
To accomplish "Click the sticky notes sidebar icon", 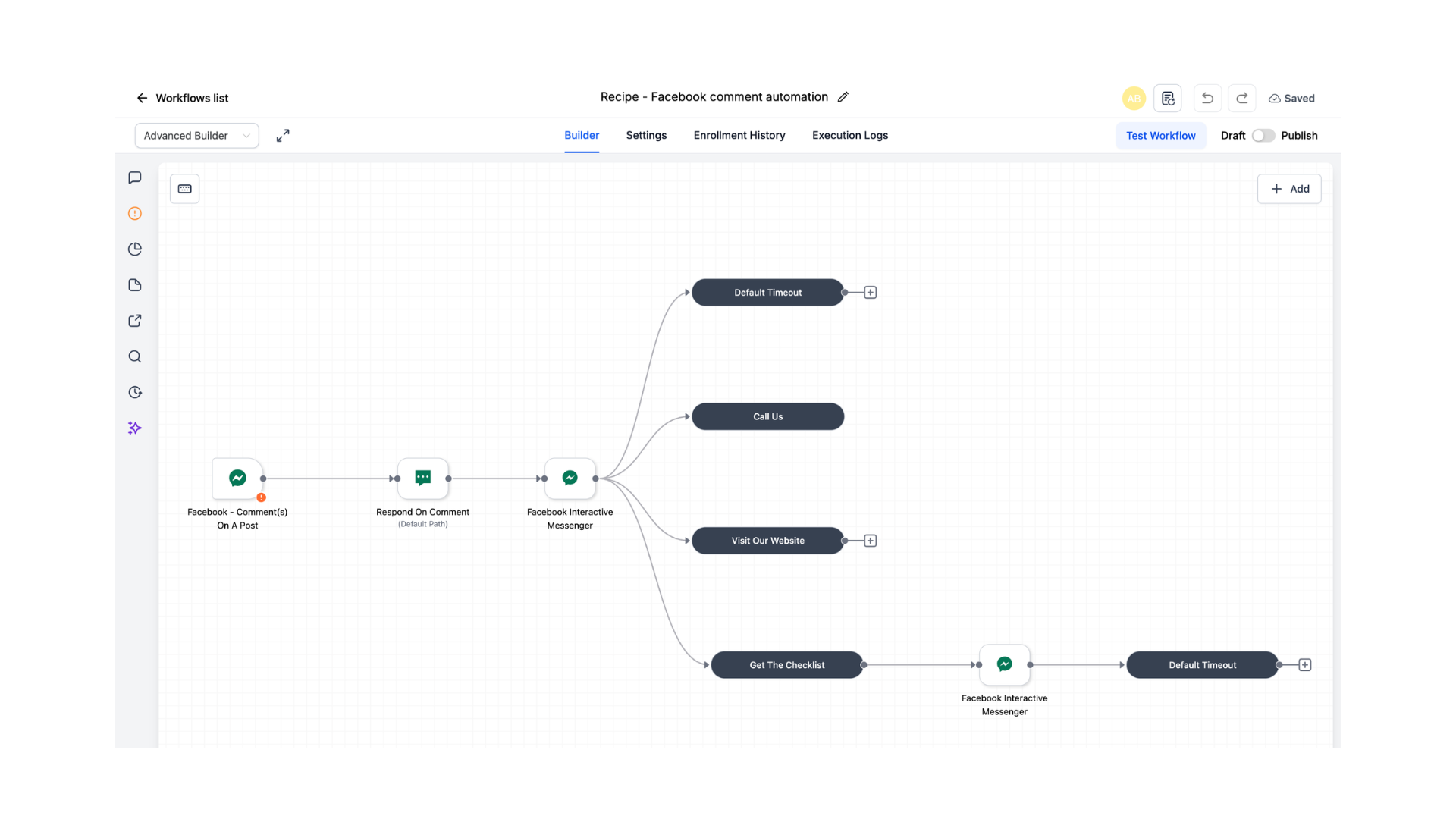I will tap(135, 285).
